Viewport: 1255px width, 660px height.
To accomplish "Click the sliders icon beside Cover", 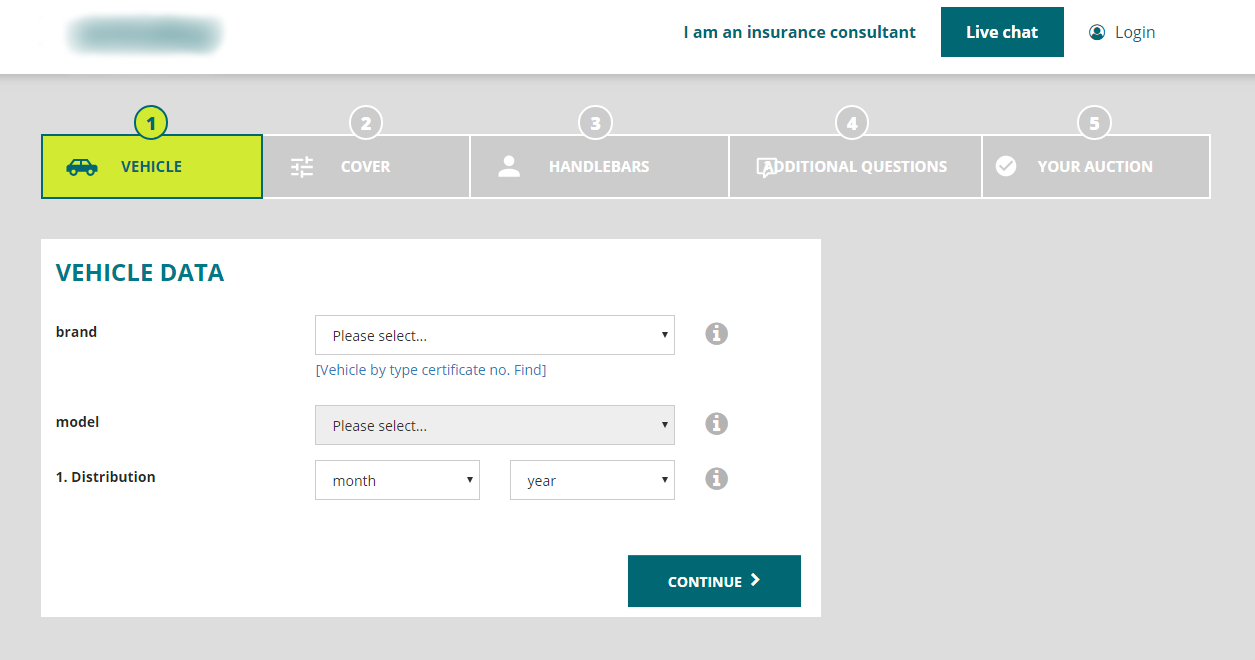I will click(x=302, y=167).
